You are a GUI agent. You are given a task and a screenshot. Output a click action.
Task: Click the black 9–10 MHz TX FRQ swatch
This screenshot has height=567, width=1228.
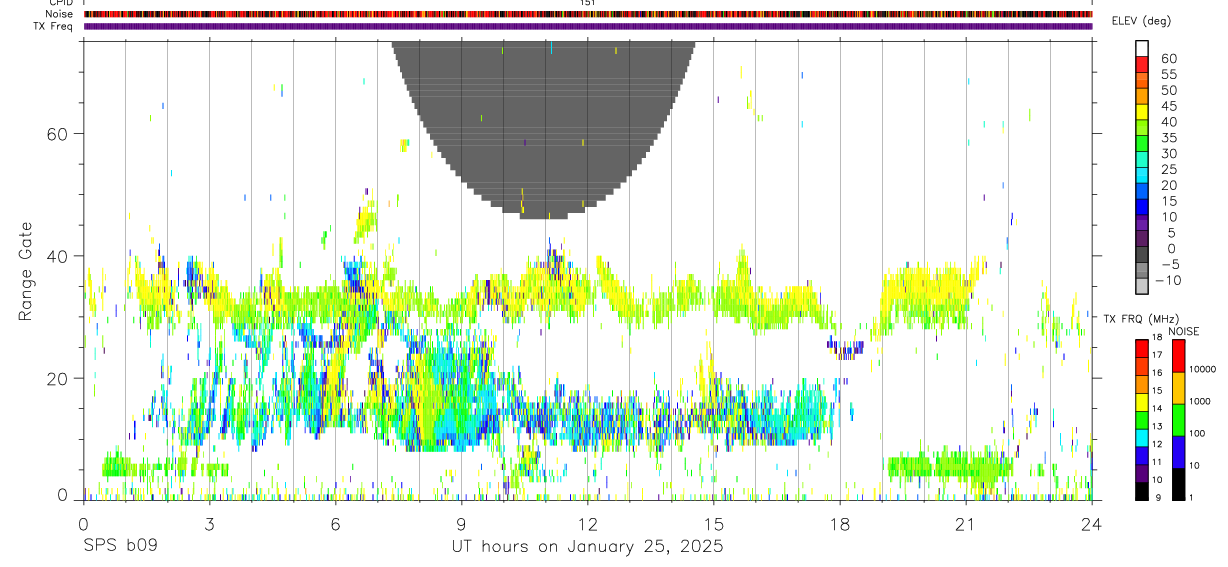[x=1142, y=491]
